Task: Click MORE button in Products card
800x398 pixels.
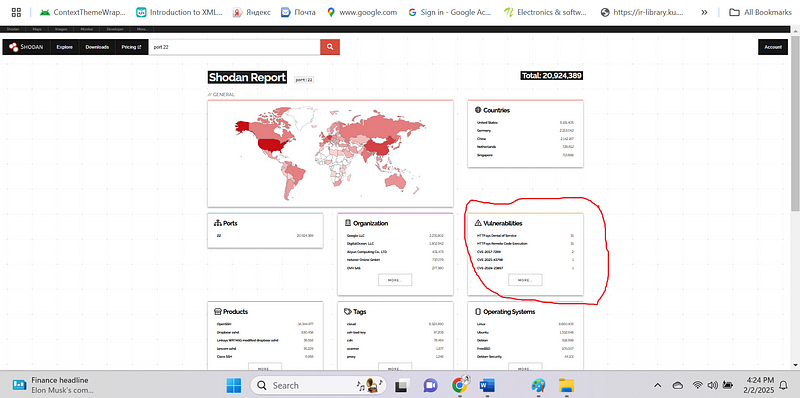Action: (265, 367)
